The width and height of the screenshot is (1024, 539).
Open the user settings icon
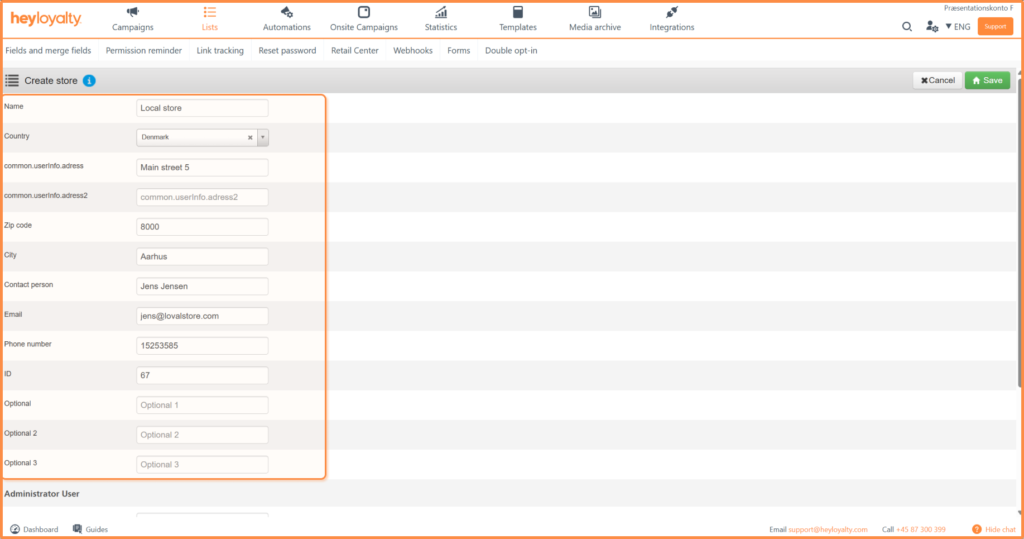click(x=932, y=27)
